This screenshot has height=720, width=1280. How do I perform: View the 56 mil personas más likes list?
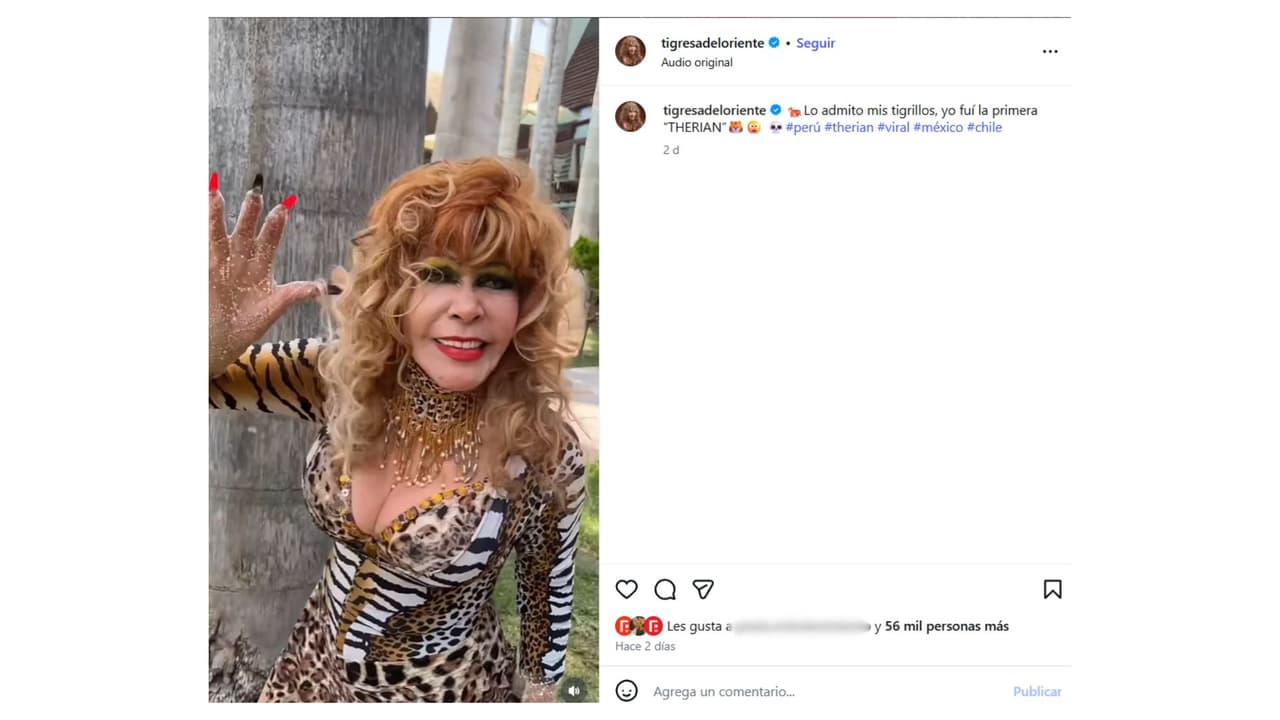coord(947,626)
